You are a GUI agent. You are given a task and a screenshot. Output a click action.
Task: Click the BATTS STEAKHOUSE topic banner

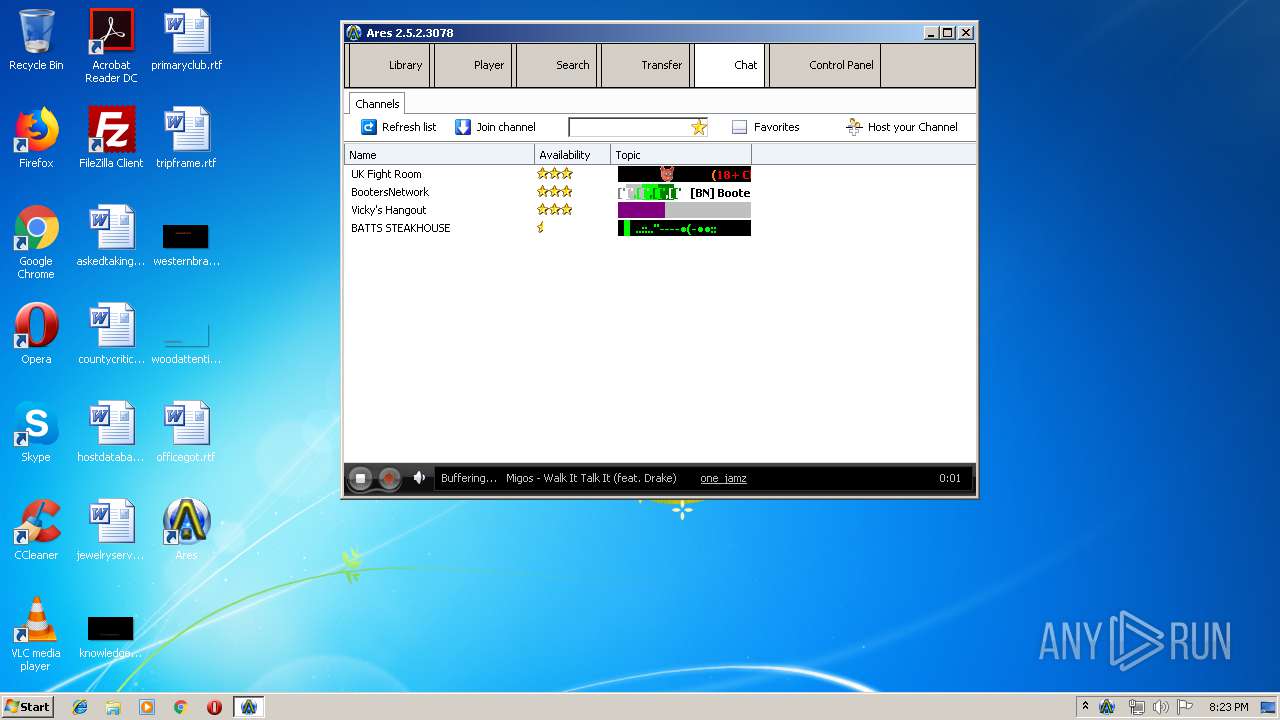(684, 228)
